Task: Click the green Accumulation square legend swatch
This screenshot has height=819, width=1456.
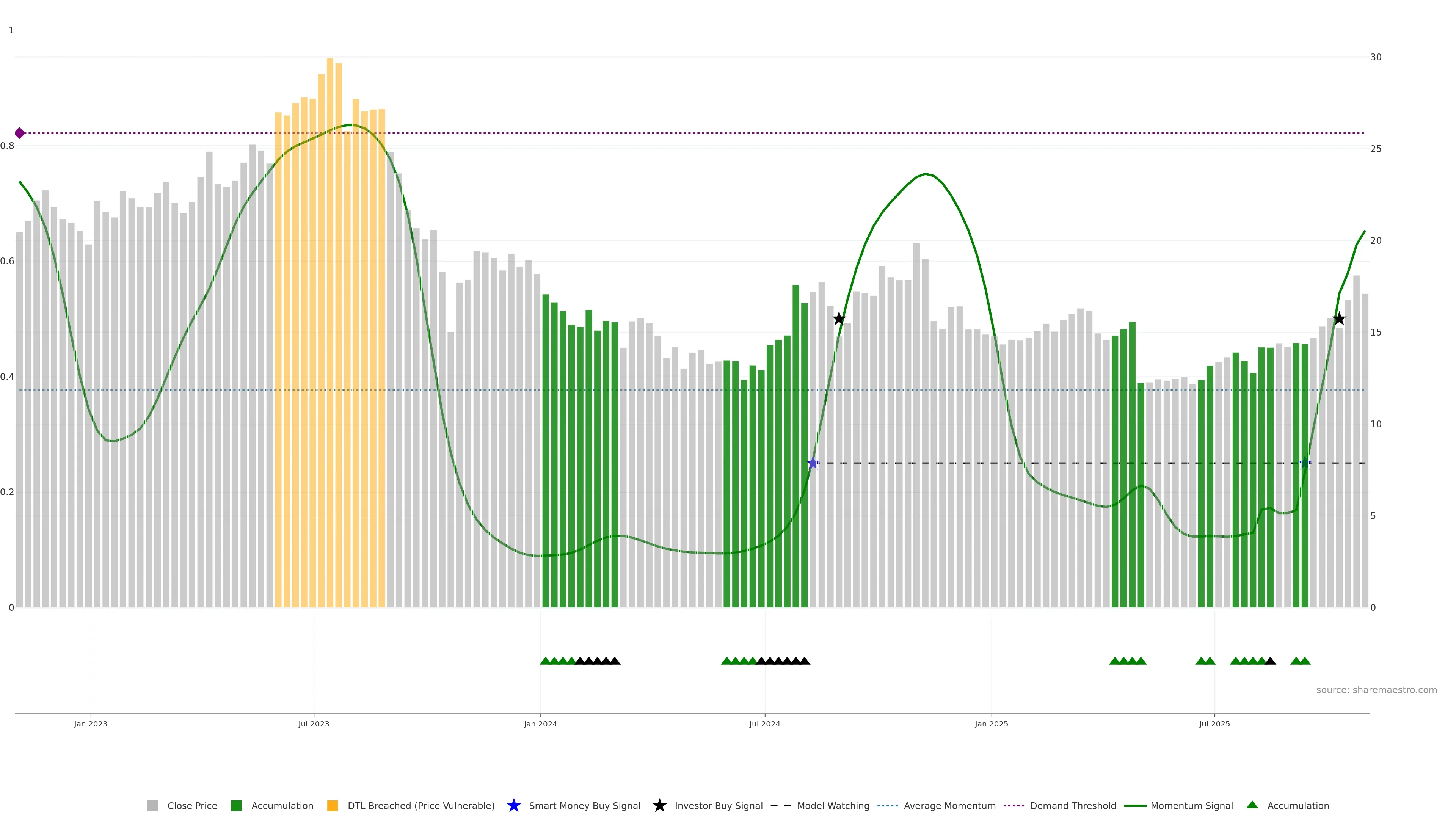Action: (236, 806)
